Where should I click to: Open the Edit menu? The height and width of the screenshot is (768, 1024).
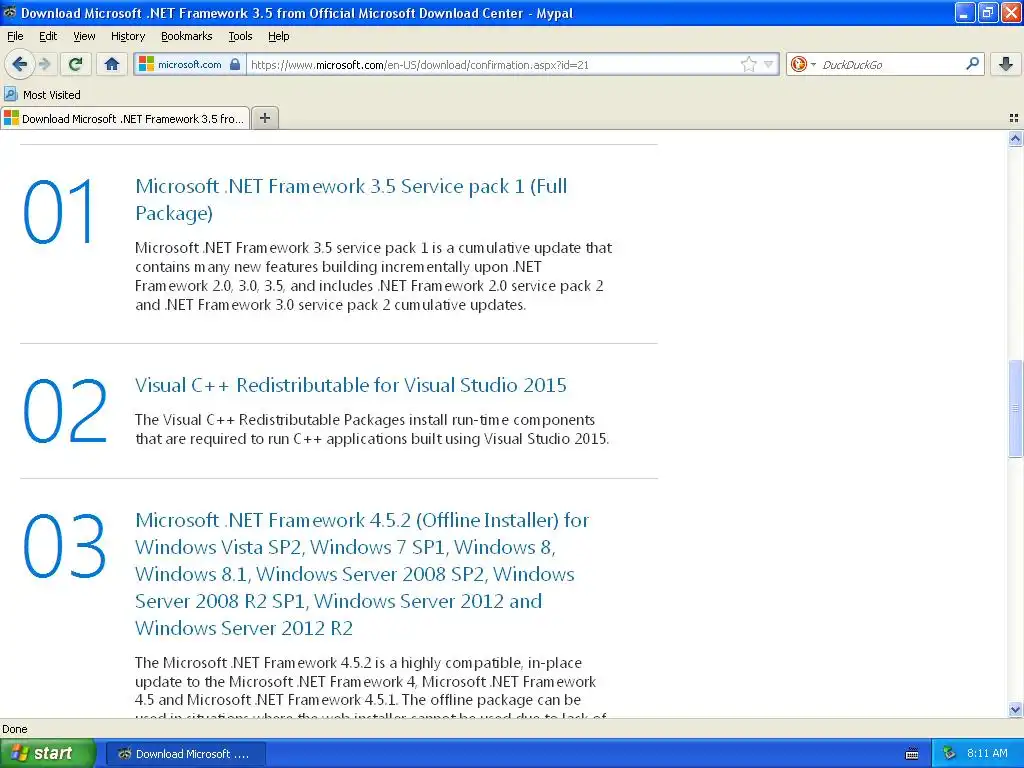(48, 36)
